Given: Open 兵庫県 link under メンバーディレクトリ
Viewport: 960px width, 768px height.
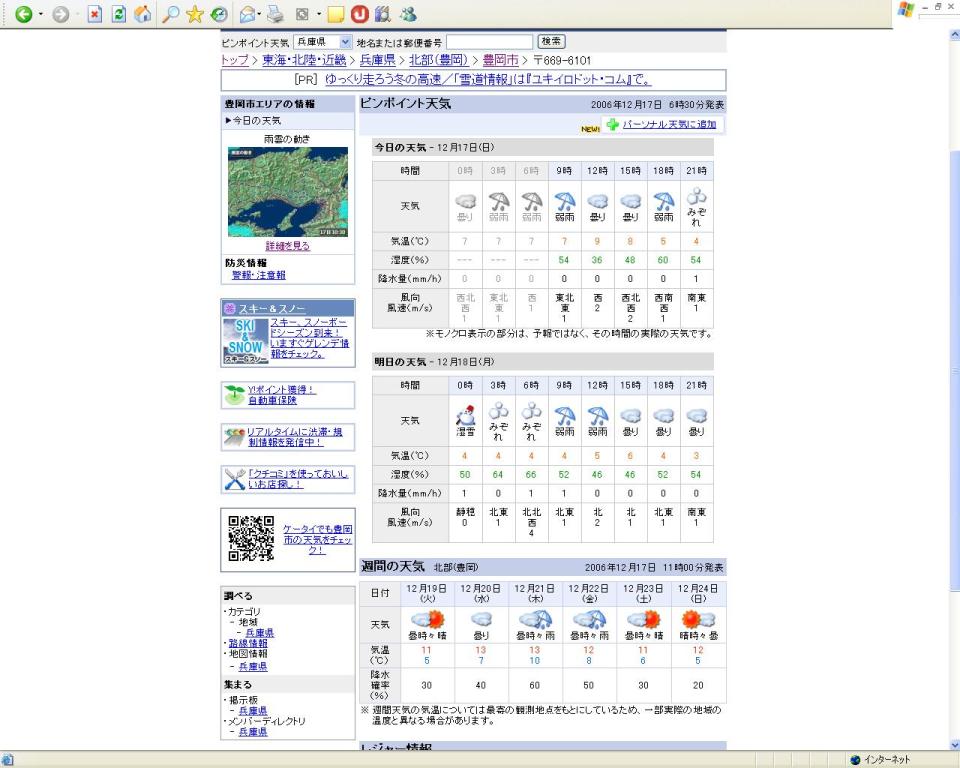Looking at the screenshot, I should pyautogui.click(x=253, y=732).
